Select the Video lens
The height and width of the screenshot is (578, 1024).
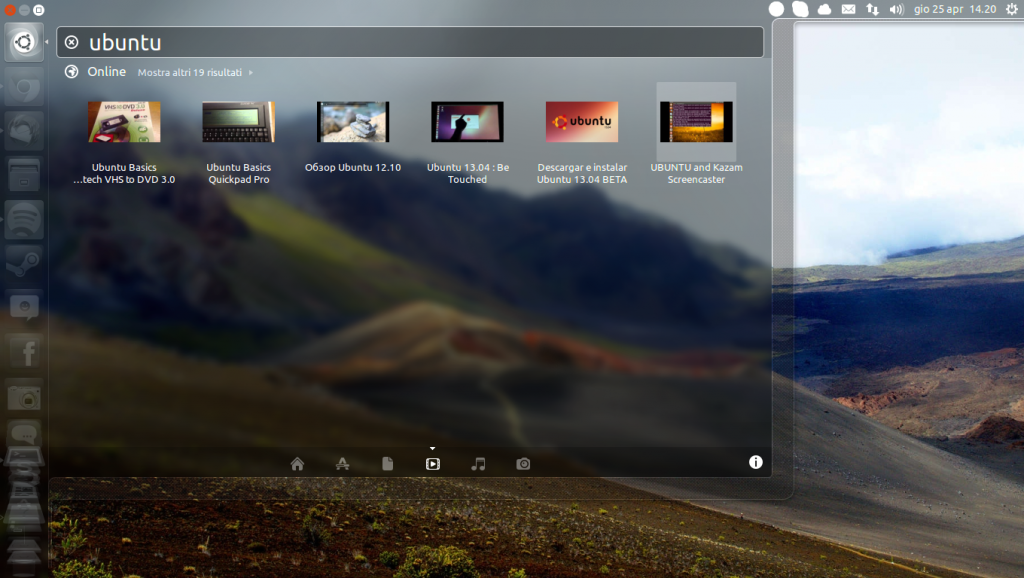tap(432, 464)
